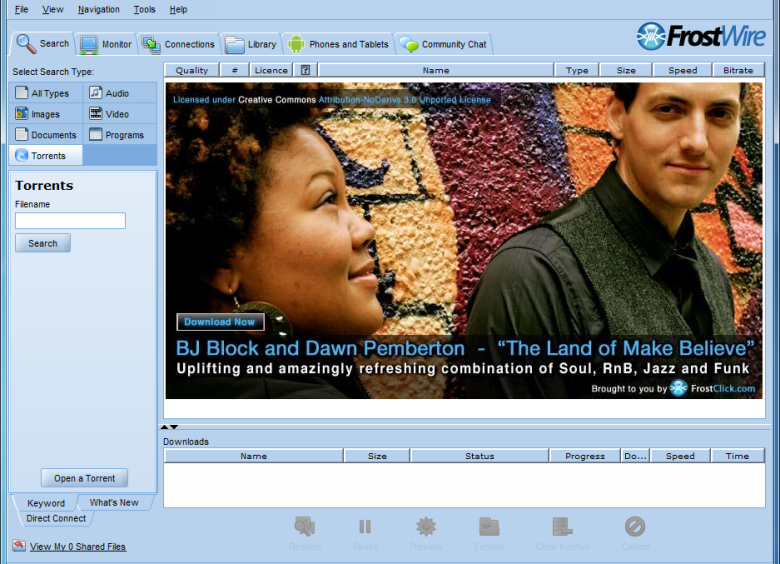
Task: Open View My 0 Shared Files link
Action: (x=78, y=547)
